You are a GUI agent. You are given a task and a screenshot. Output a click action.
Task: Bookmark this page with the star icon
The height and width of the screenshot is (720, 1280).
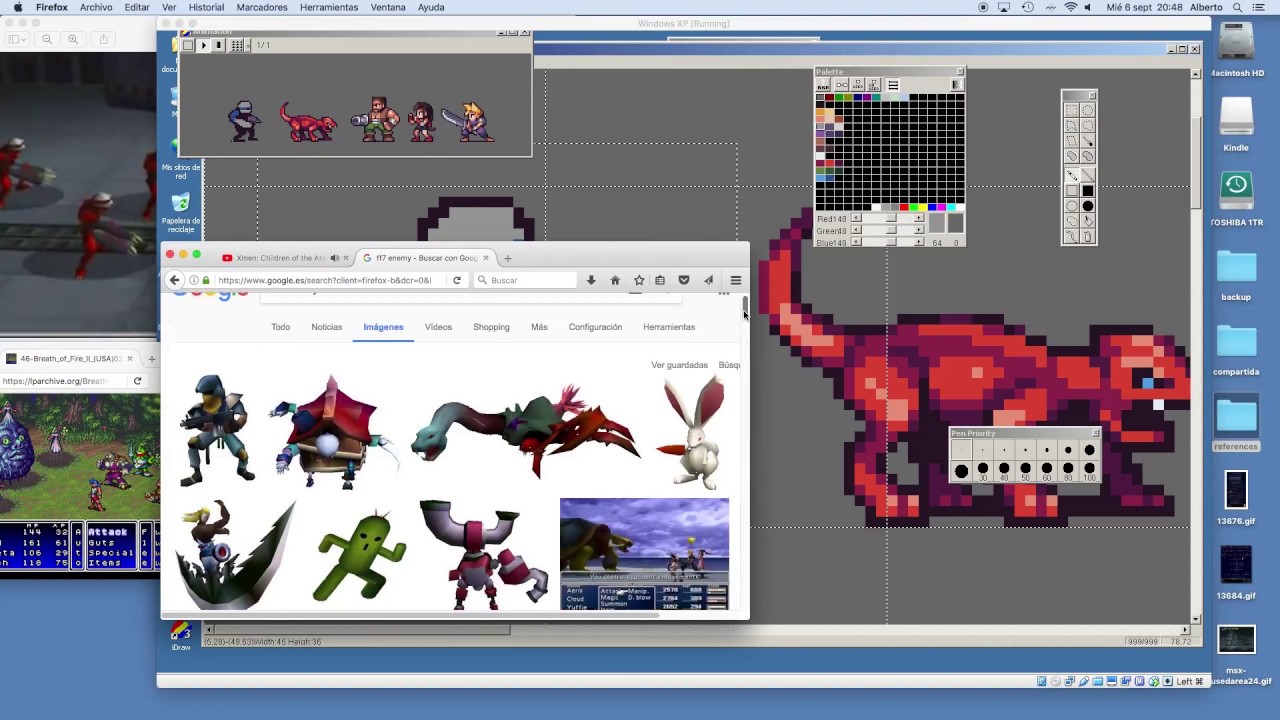click(639, 280)
